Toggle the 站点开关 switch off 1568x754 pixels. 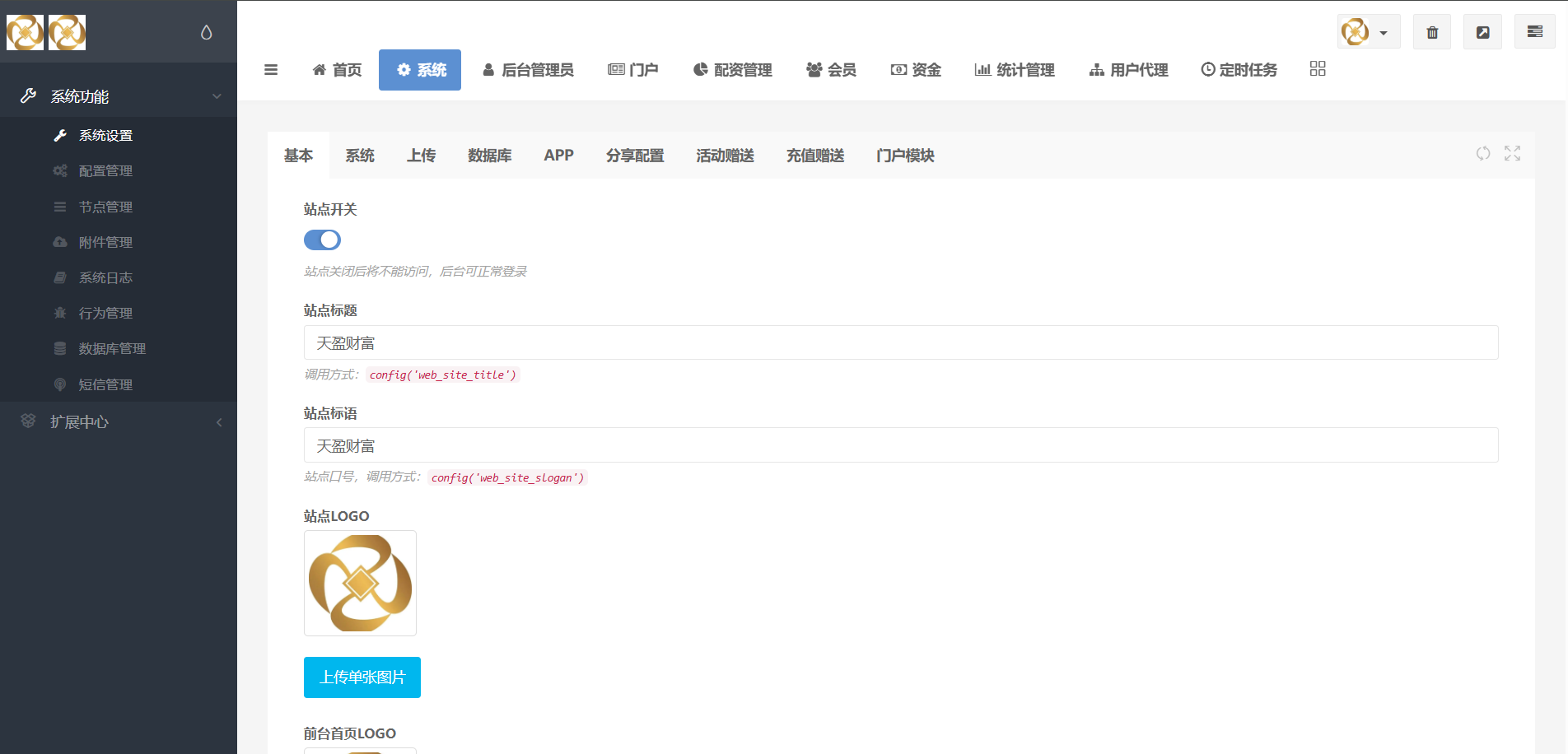click(322, 240)
